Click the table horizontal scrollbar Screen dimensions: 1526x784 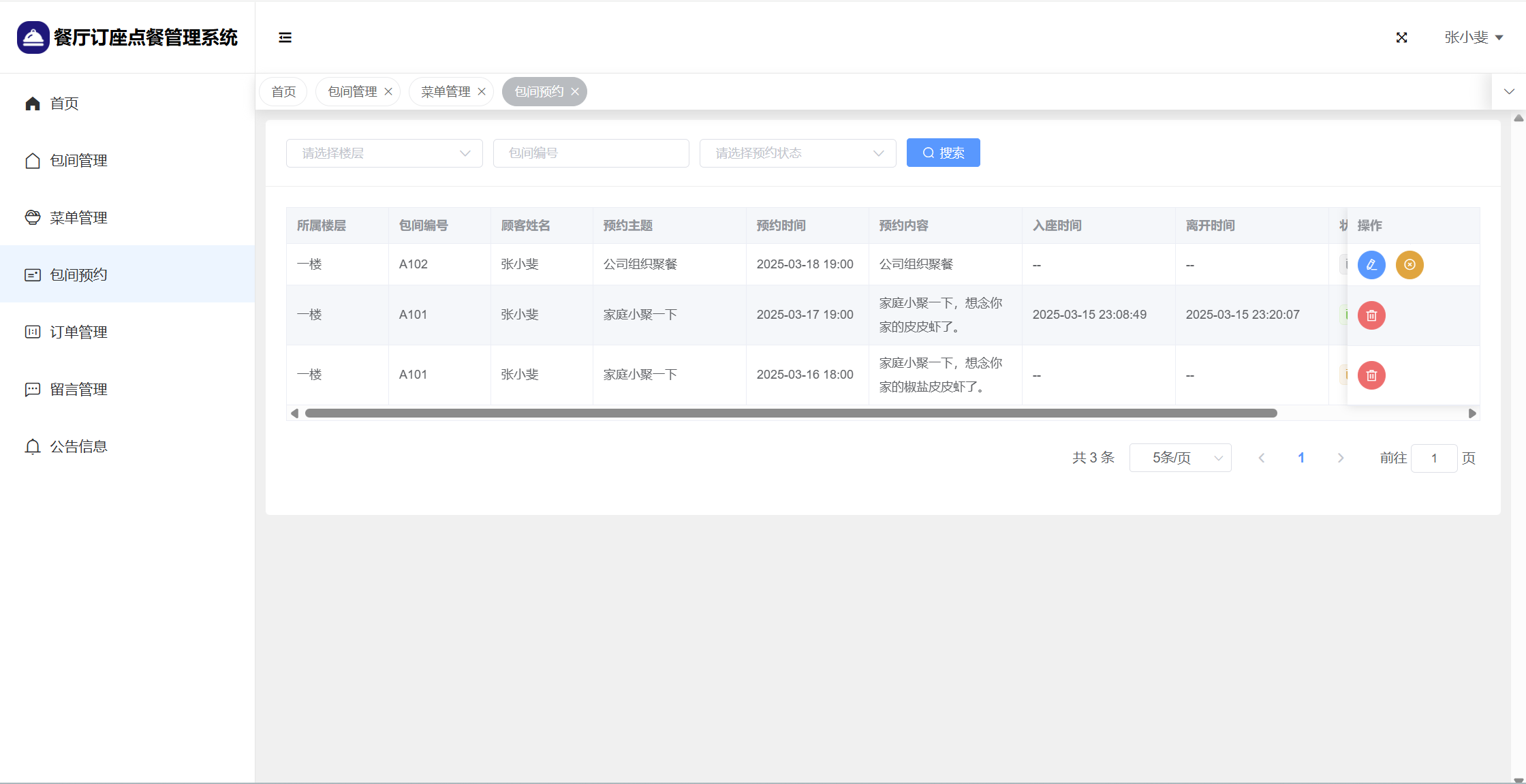(x=790, y=413)
